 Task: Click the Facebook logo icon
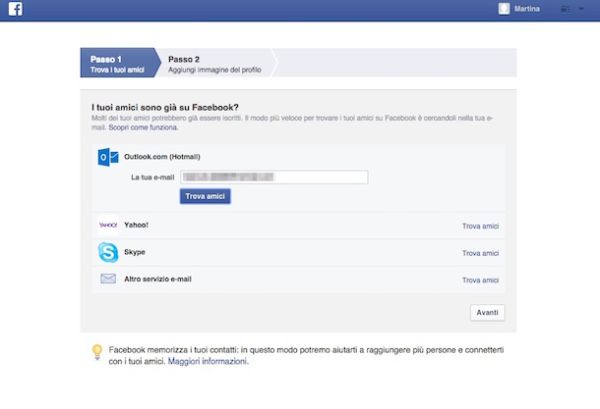pyautogui.click(x=15, y=9)
